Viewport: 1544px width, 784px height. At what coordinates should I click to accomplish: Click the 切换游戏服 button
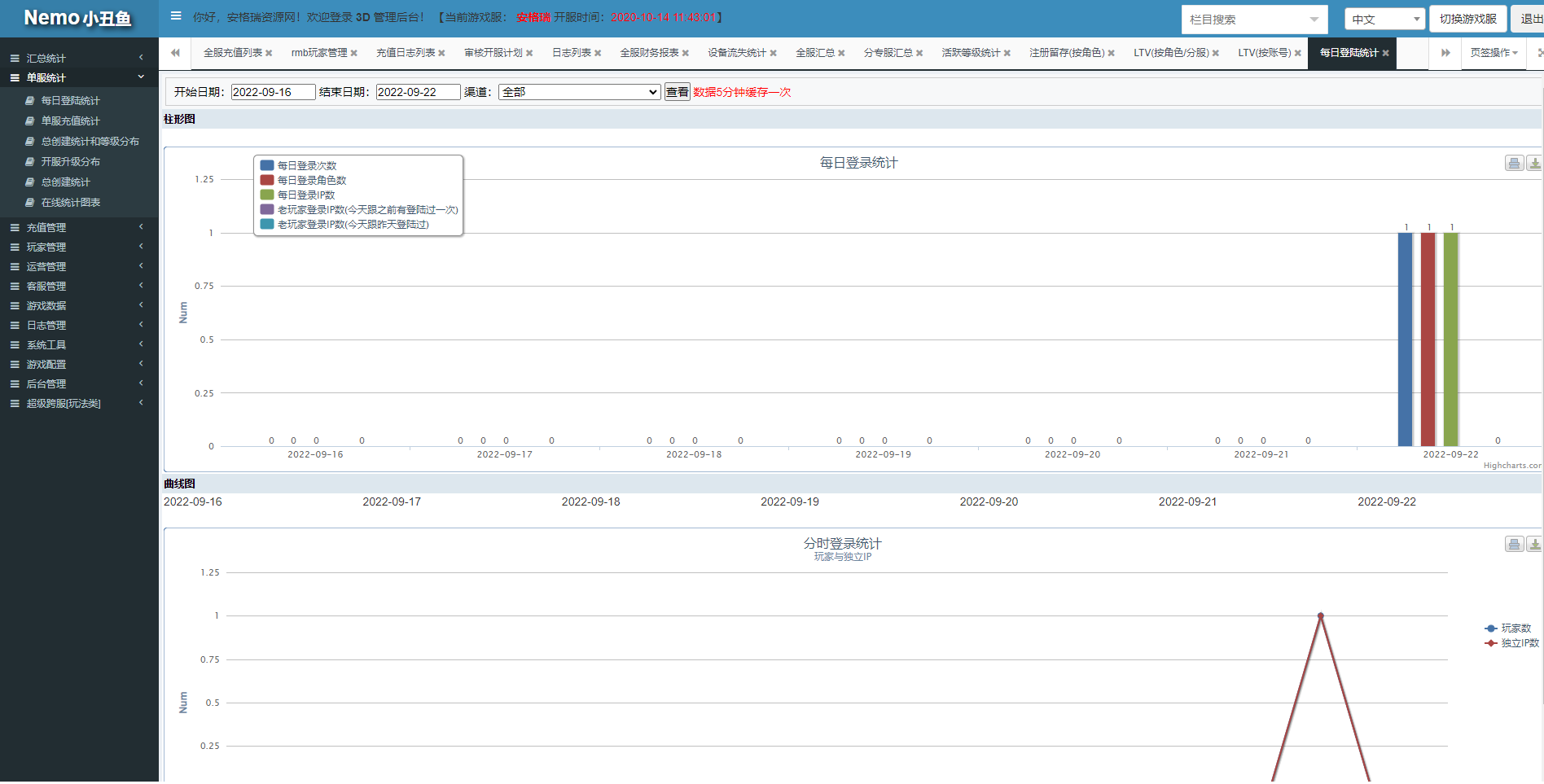(x=1467, y=19)
